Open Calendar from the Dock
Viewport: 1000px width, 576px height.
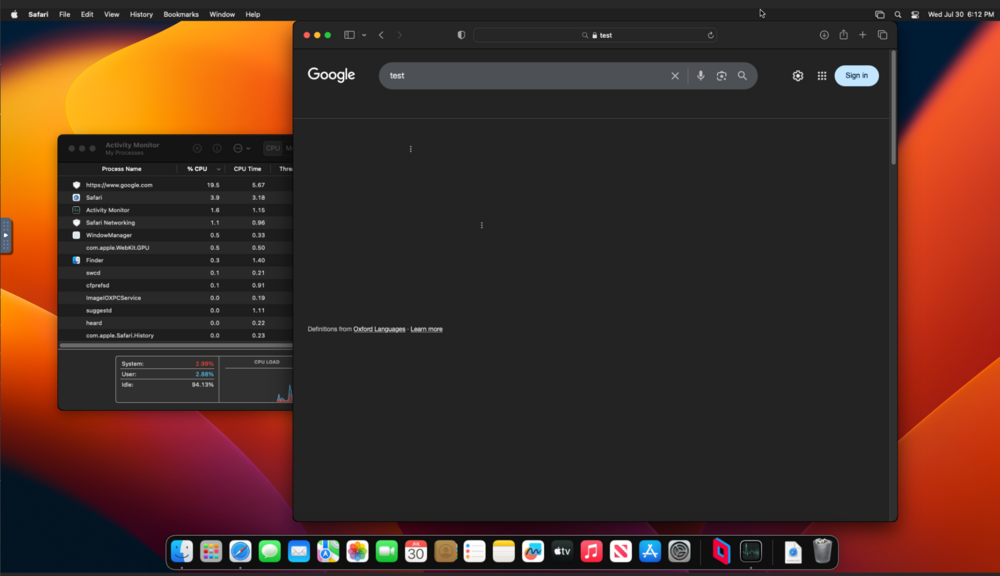(416, 551)
